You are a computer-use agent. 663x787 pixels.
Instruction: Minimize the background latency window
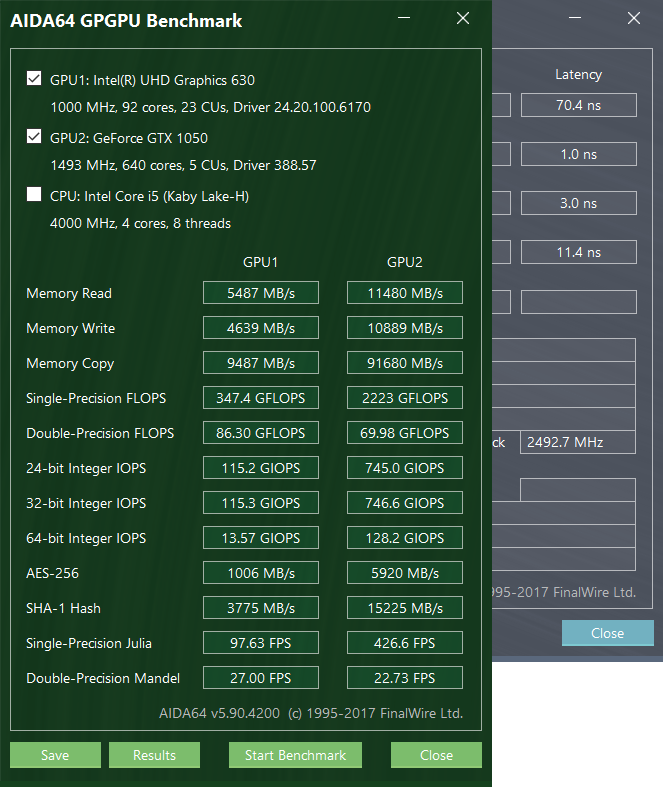point(575,18)
